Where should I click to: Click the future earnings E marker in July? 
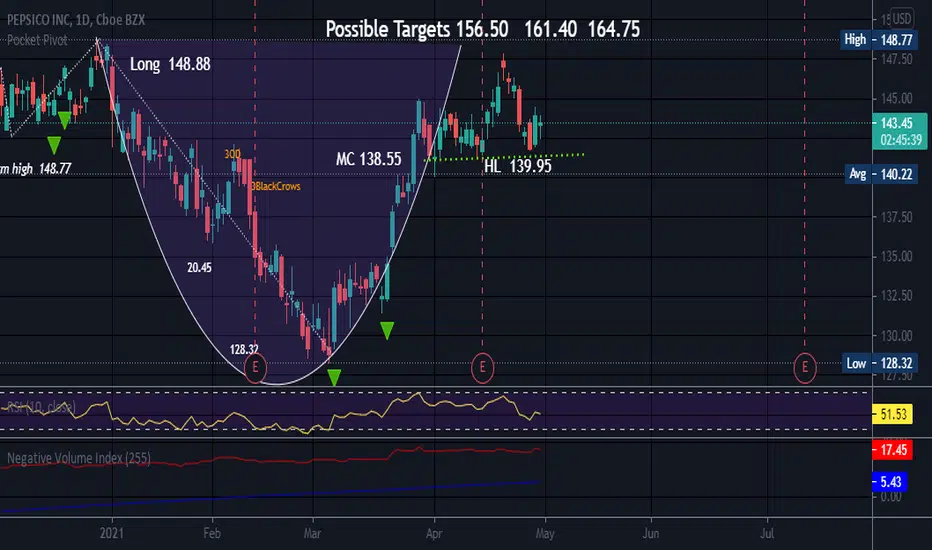pos(805,367)
